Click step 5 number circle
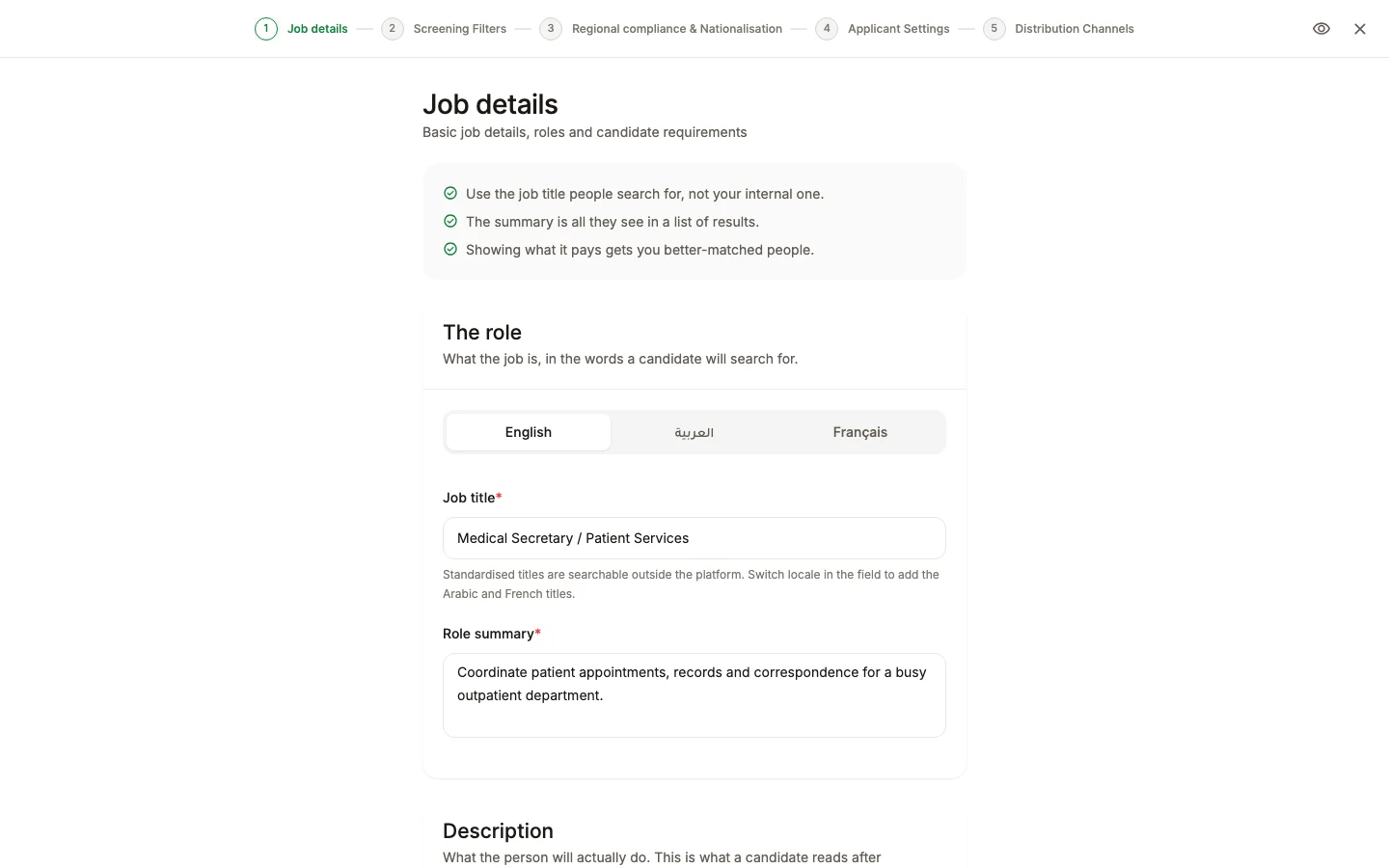 coord(994,29)
